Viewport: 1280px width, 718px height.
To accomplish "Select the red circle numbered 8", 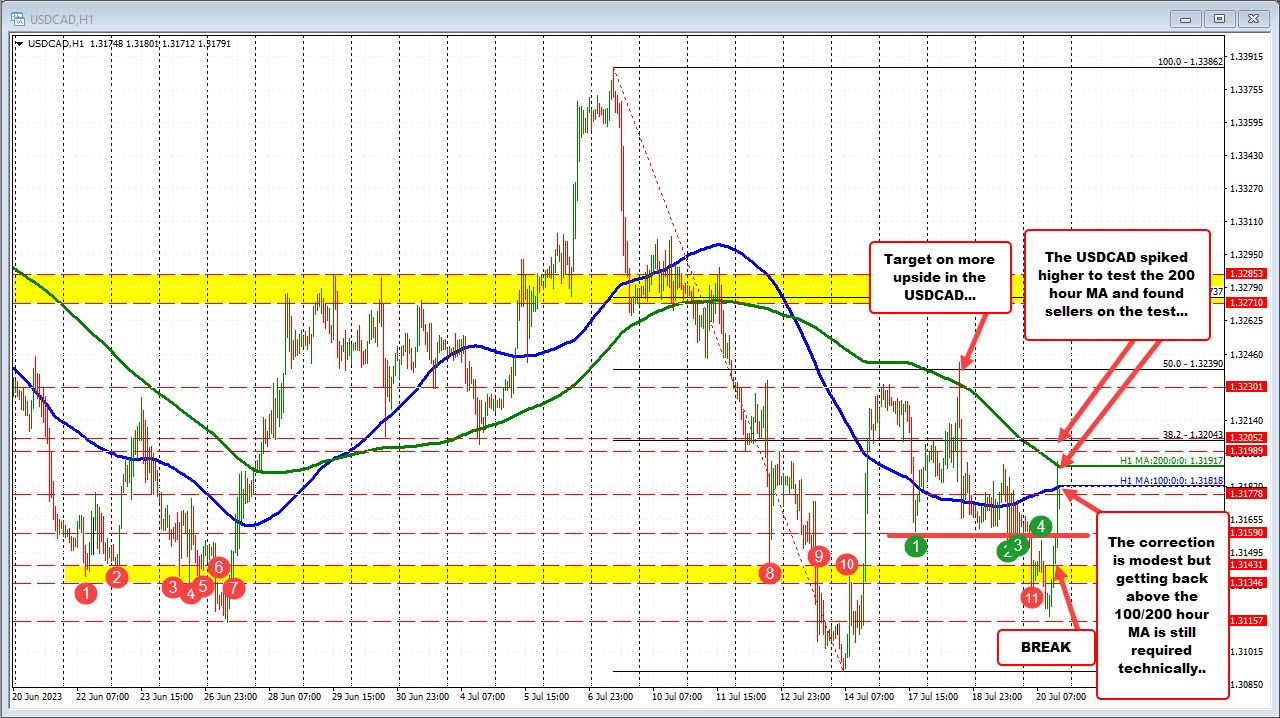I will pos(769,574).
